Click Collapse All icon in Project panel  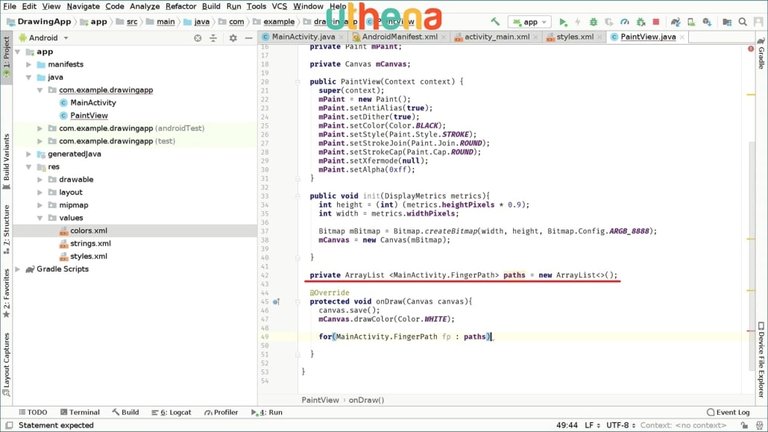point(212,37)
